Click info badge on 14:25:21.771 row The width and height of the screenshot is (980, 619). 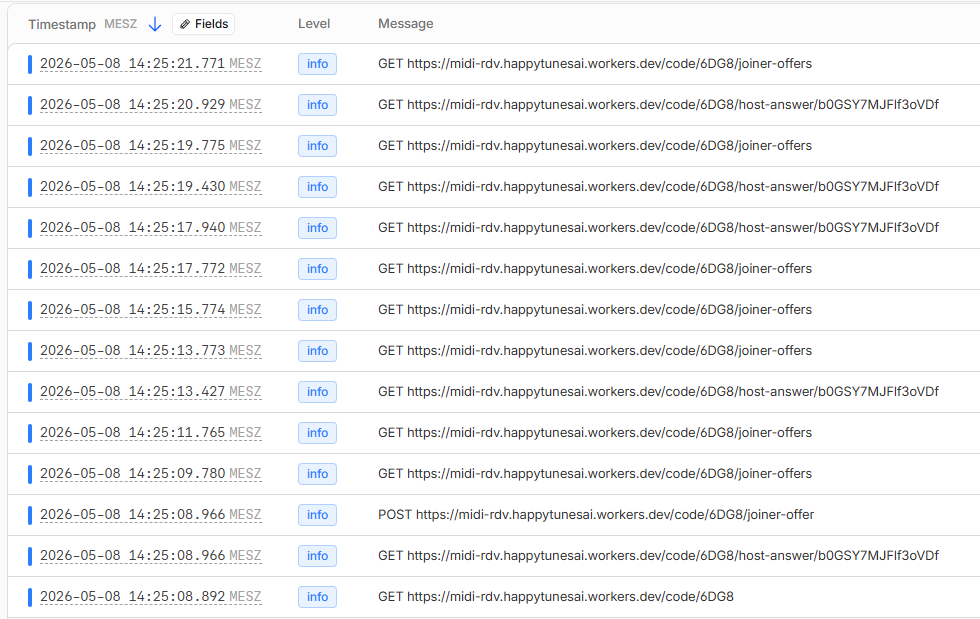pyautogui.click(x=318, y=64)
